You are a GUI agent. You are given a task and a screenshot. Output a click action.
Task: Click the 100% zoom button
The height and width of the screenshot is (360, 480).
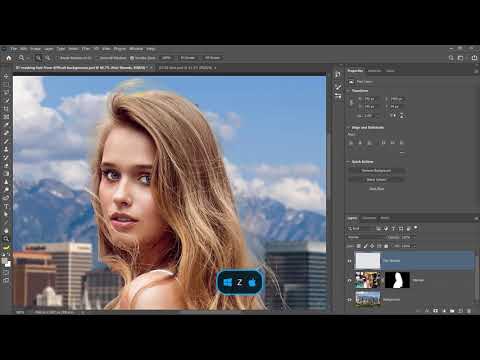pos(166,58)
